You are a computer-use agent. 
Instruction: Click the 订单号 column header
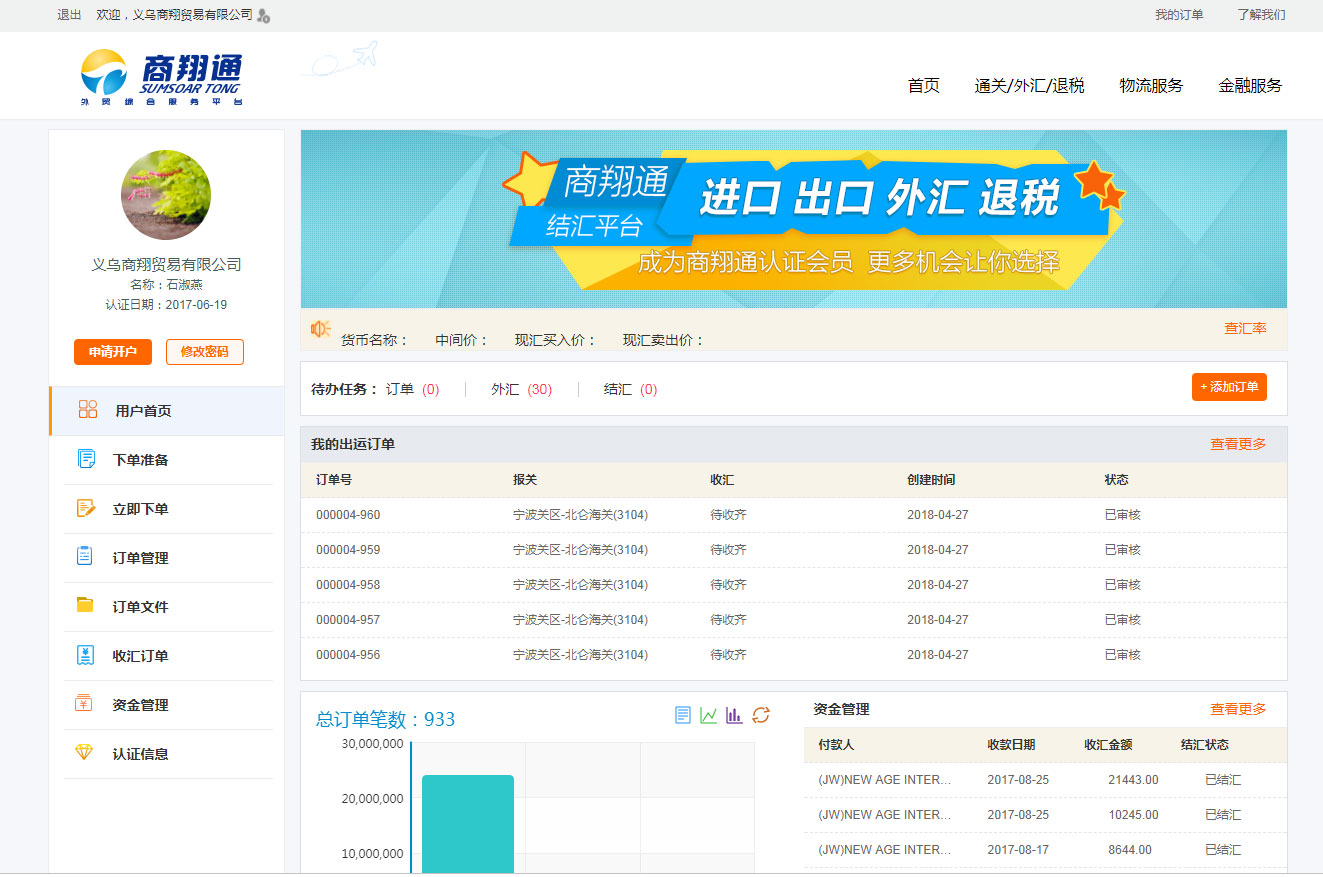pos(334,480)
